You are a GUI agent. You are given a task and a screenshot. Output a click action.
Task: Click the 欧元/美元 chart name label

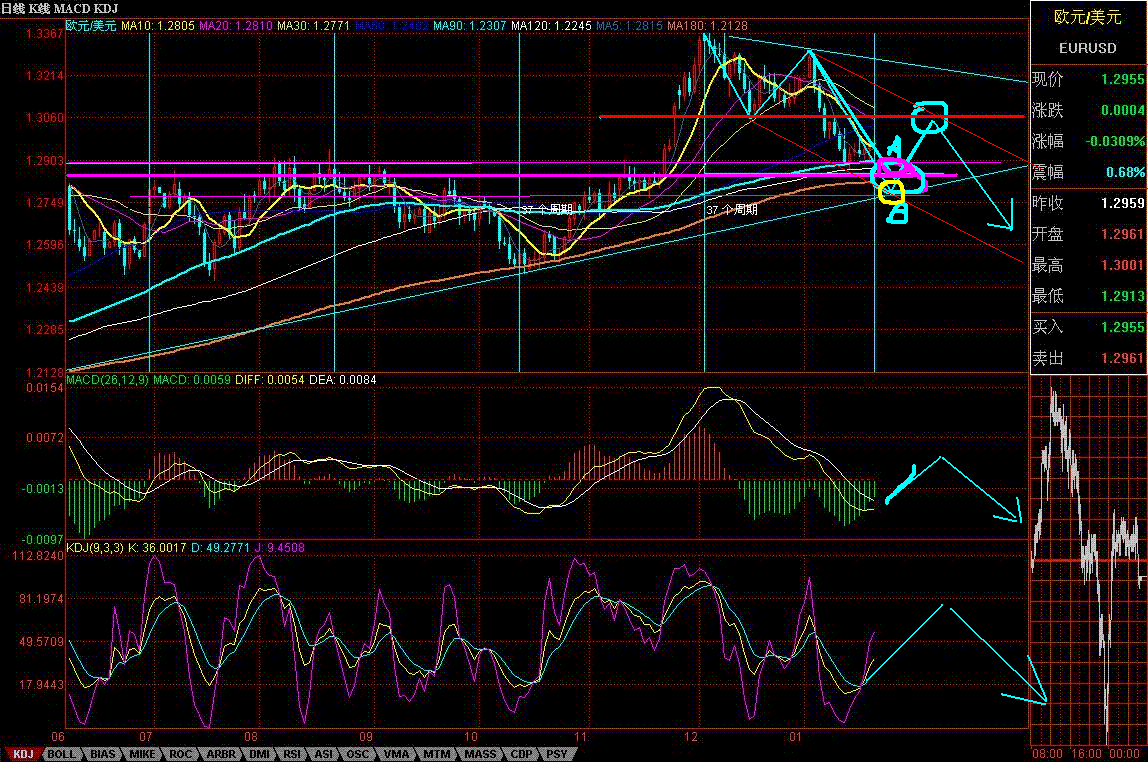92,26
